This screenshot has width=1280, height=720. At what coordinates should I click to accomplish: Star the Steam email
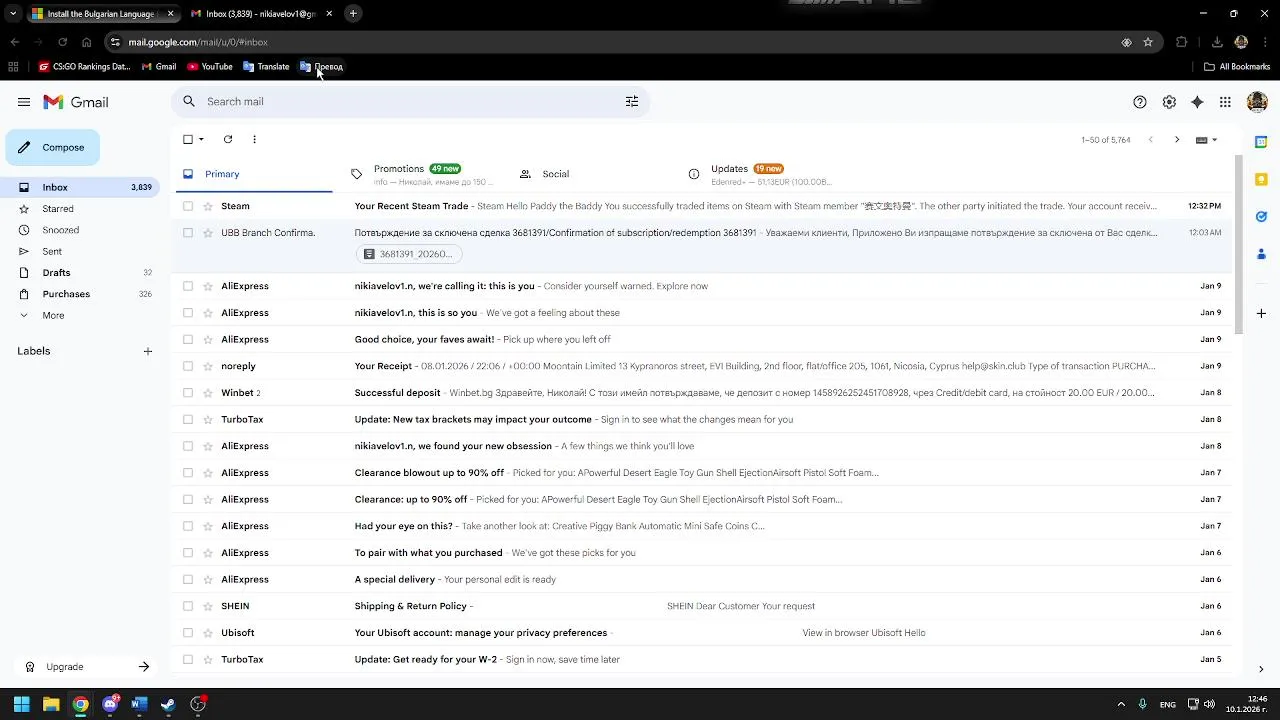[x=208, y=206]
